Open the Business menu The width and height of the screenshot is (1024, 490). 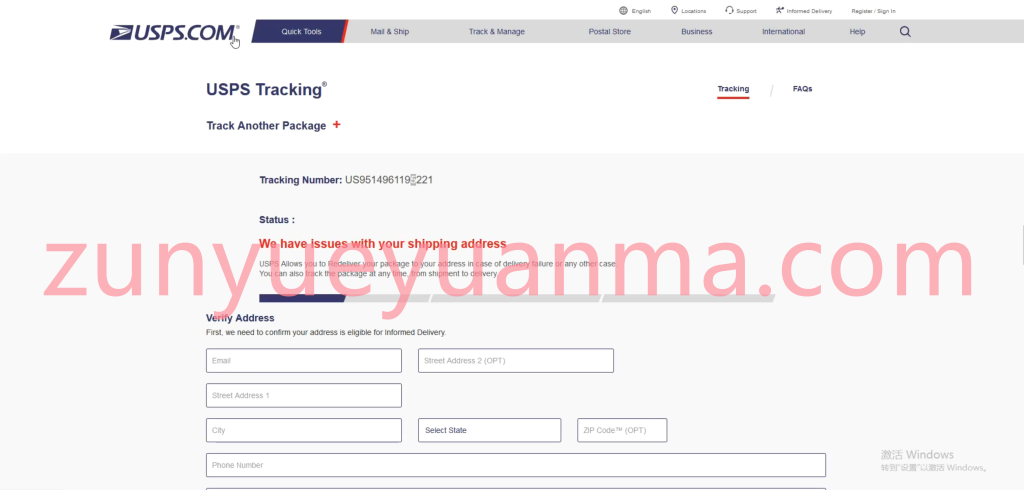coord(697,31)
